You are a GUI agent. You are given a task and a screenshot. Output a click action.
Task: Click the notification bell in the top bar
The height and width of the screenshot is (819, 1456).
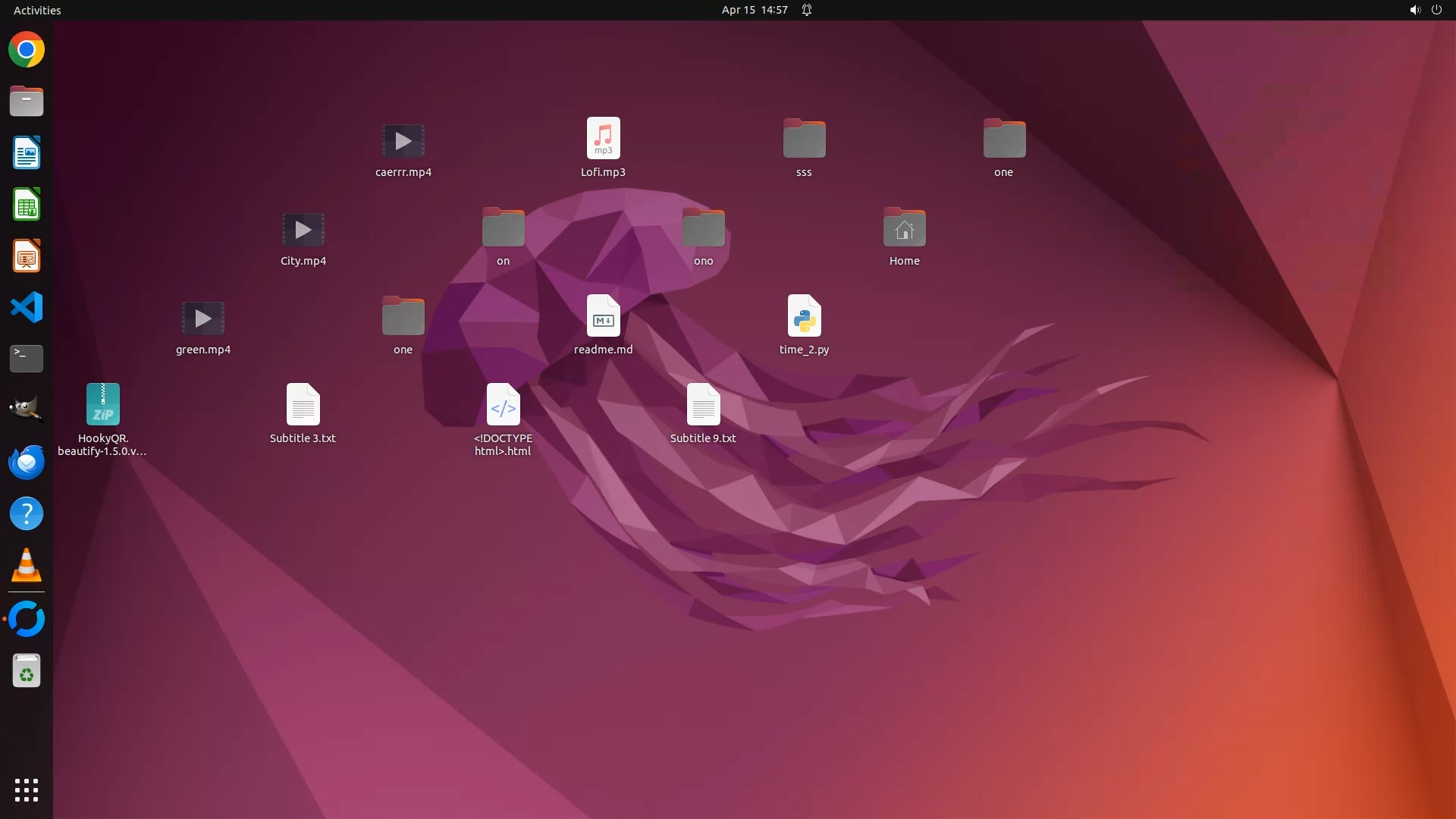(x=807, y=10)
